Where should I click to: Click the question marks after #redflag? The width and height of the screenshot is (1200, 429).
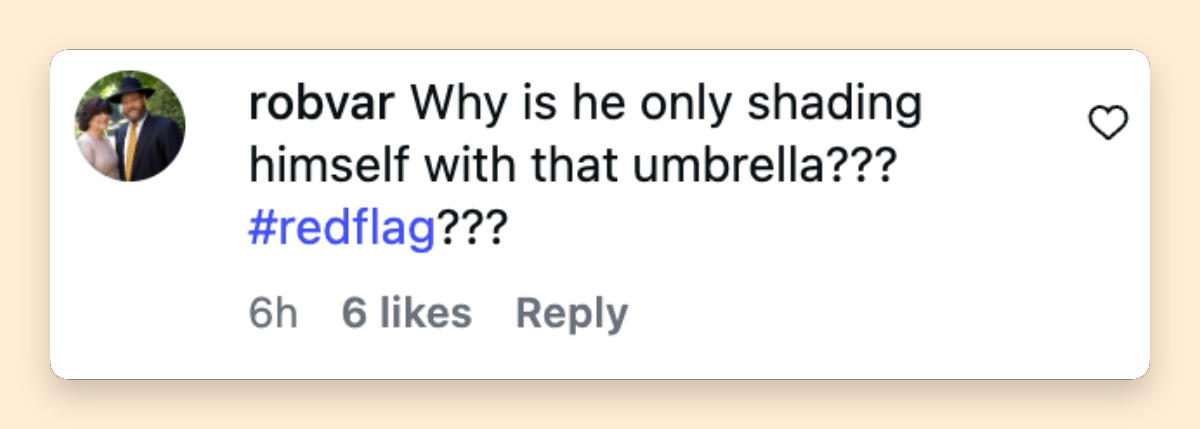[x=470, y=232]
